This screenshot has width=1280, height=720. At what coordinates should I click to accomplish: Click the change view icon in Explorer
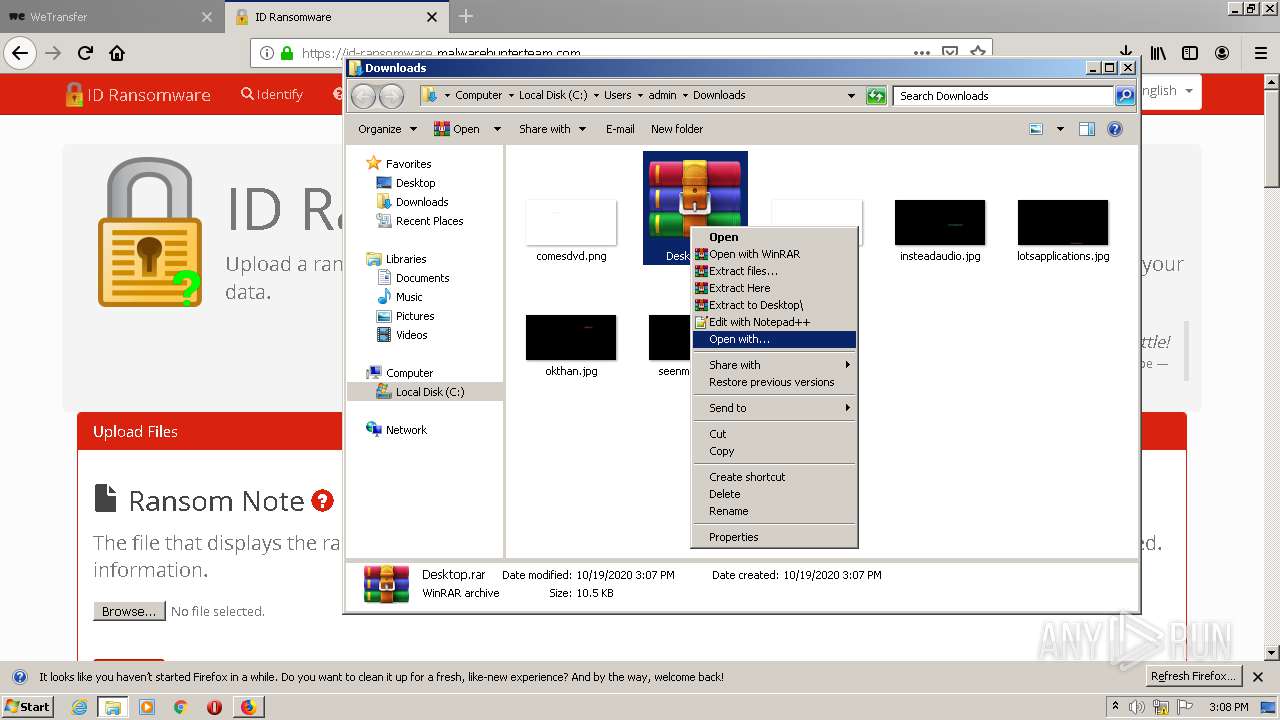coord(1036,129)
